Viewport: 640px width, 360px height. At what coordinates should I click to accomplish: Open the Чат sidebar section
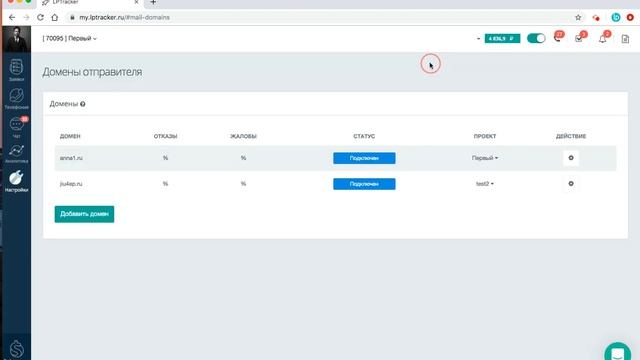pyautogui.click(x=16, y=127)
